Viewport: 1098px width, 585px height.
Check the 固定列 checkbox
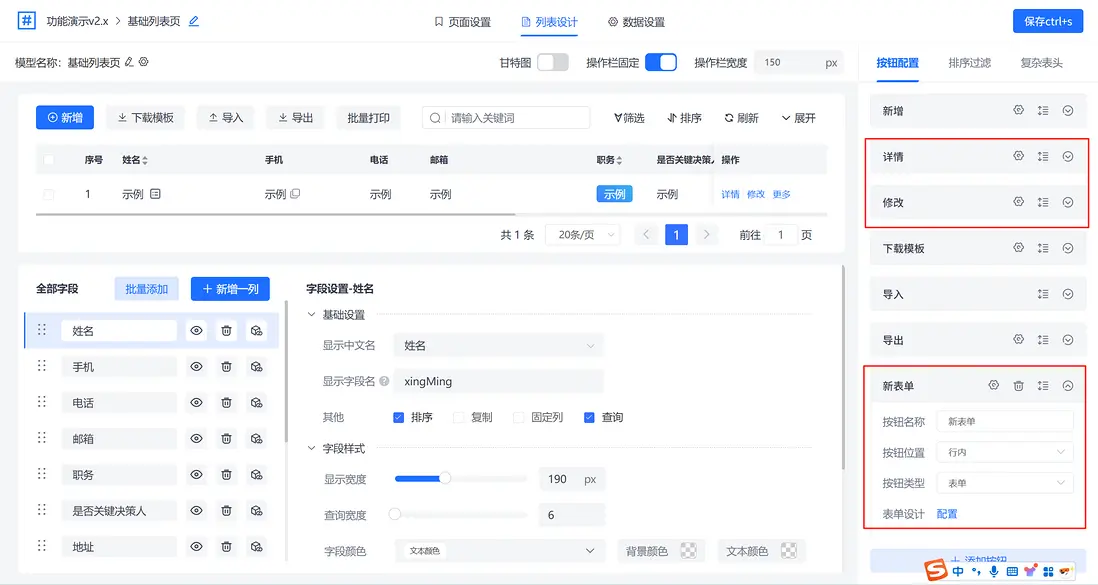pos(519,418)
